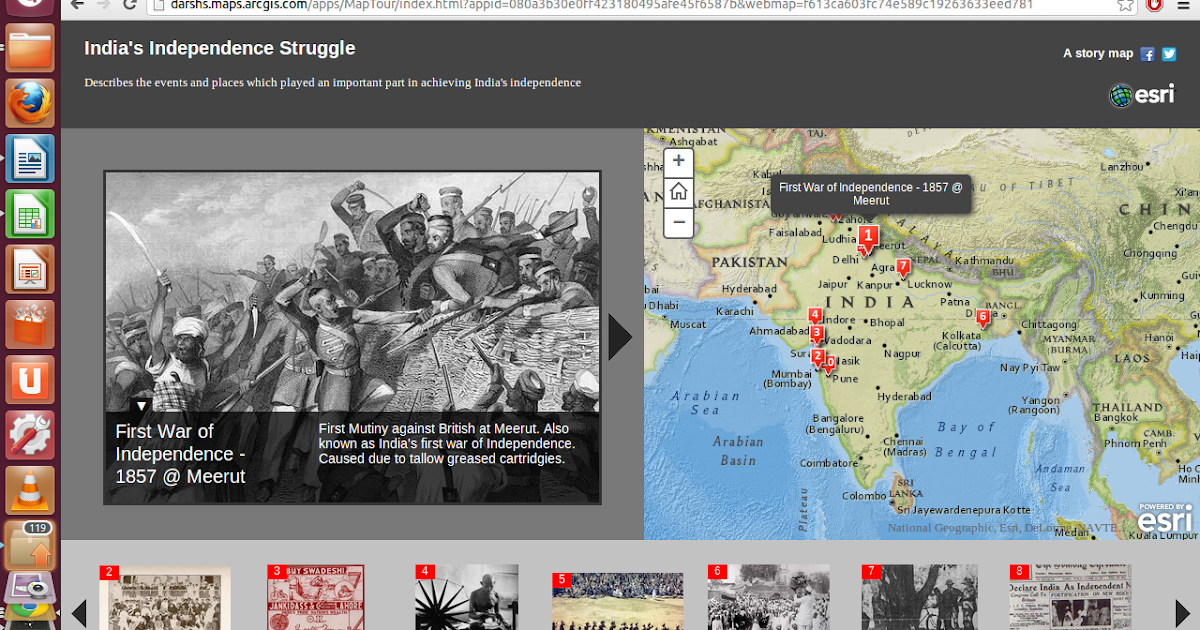1200x630 pixels.
Task: Open the red browser extension icon
Action: (1153, 5)
